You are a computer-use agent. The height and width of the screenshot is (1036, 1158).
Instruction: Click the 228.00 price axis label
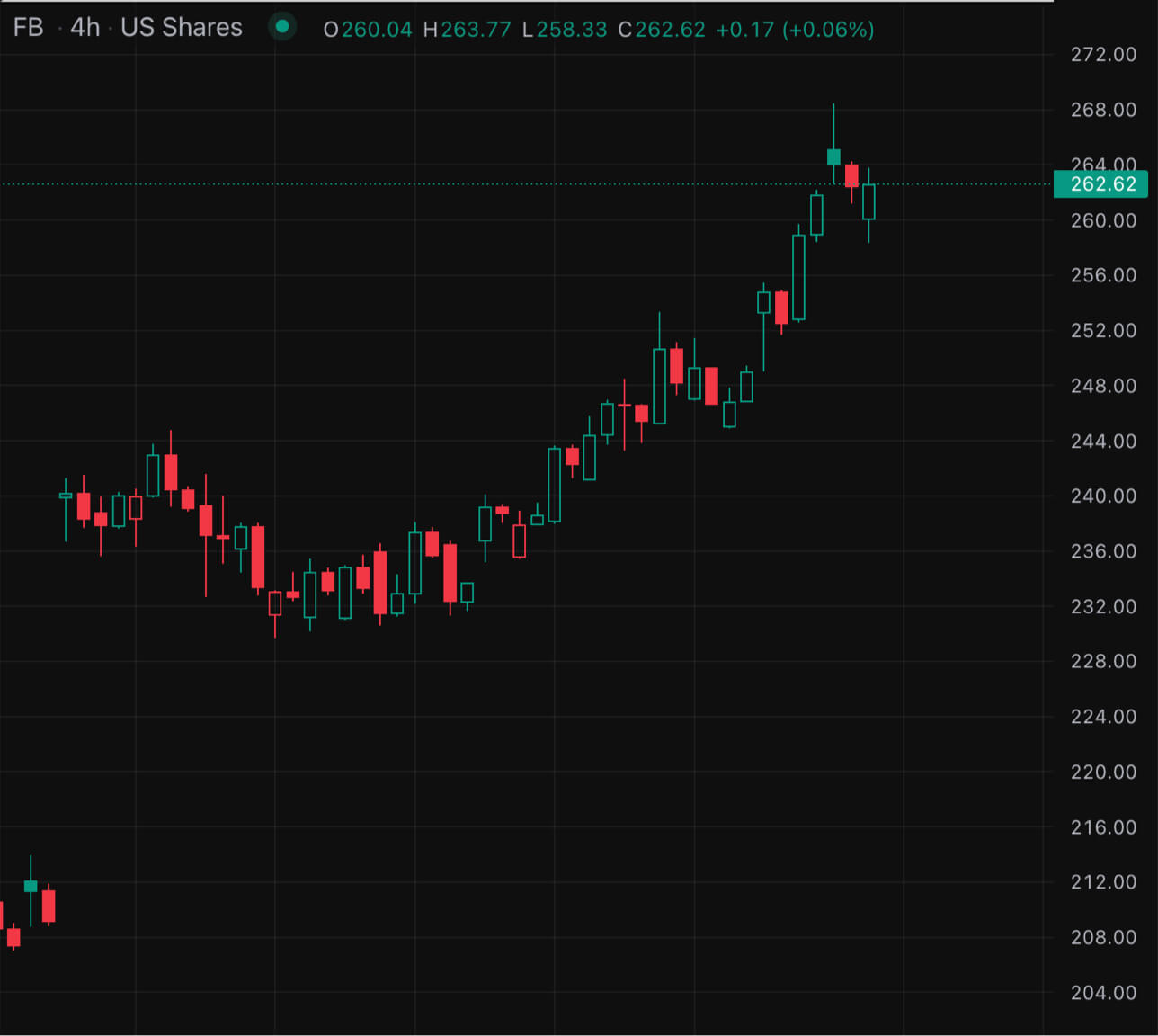click(1103, 662)
